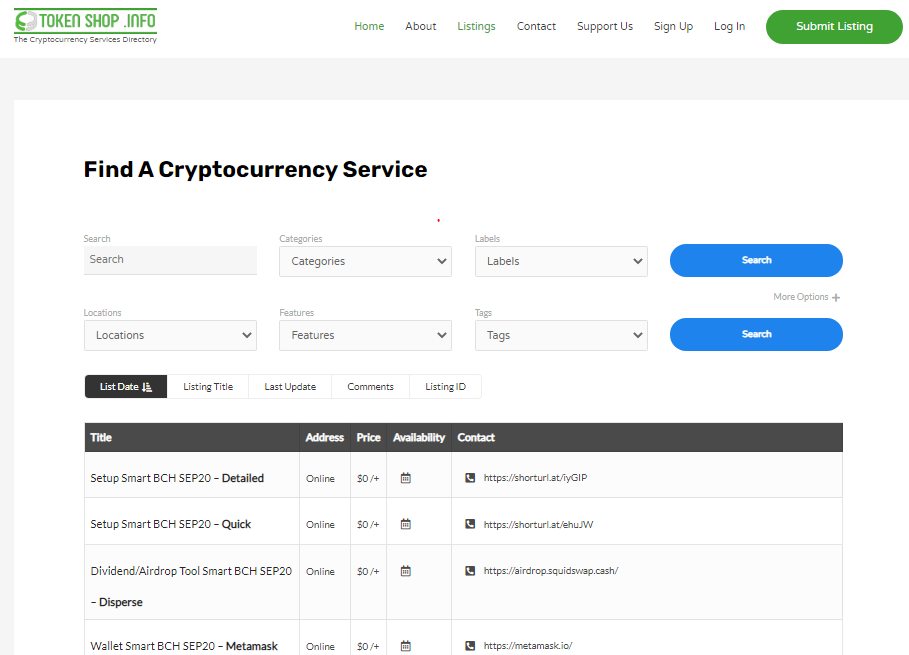
Task: Click $0 /+ price in Metamask row
Action: click(x=368, y=646)
